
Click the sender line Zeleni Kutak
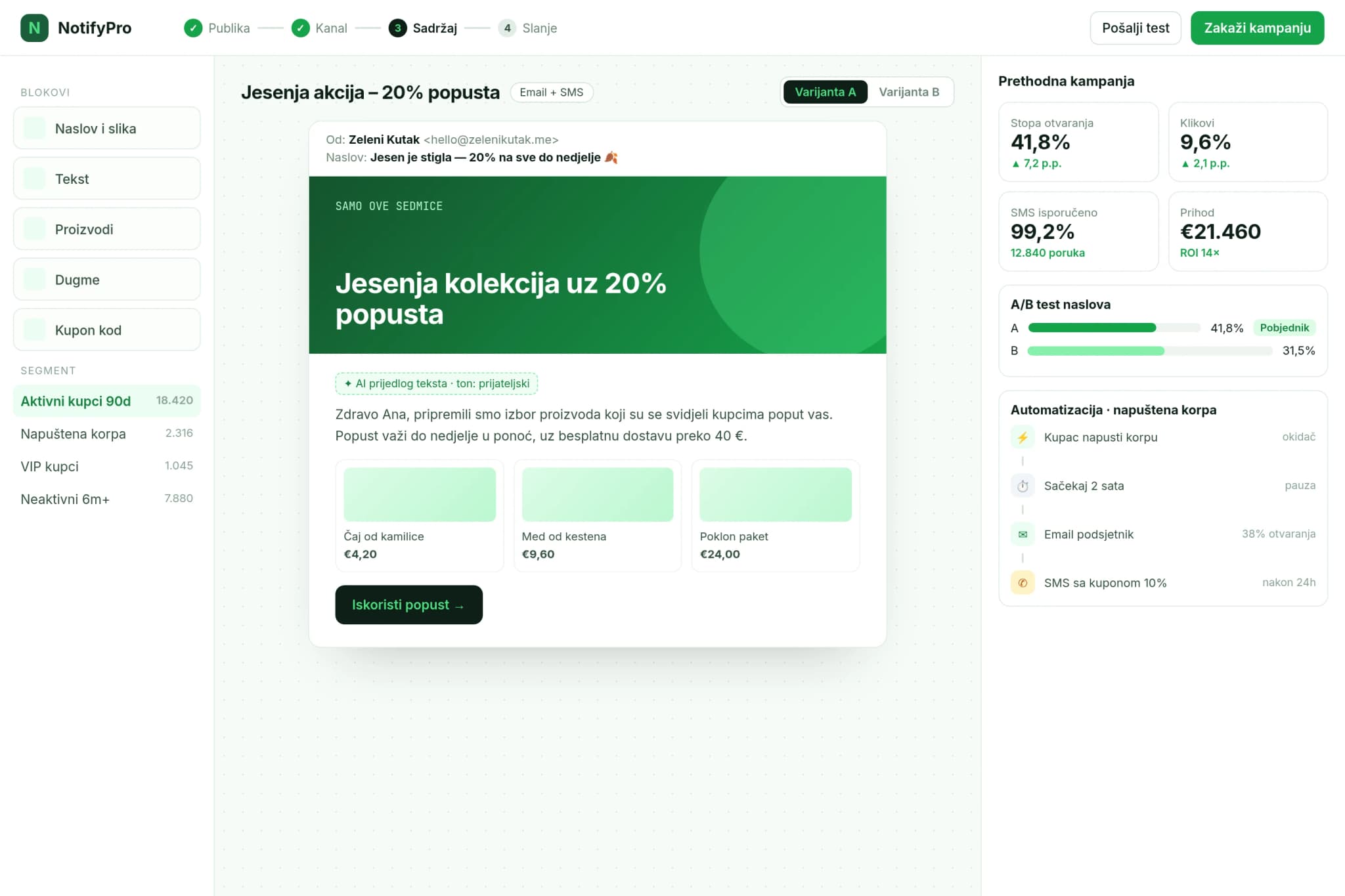[442, 140]
